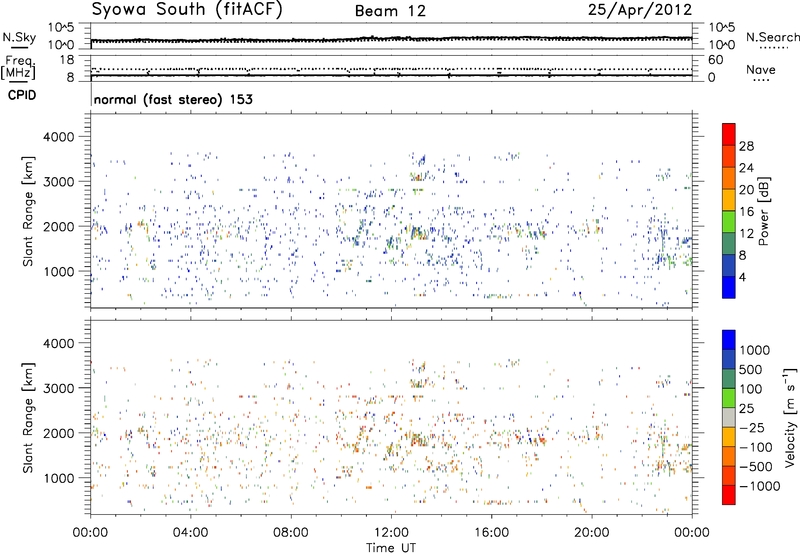The image size is (800, 554).
Task: Click the 'Slant Range [km]' label of power panel
Action: pos(29,211)
